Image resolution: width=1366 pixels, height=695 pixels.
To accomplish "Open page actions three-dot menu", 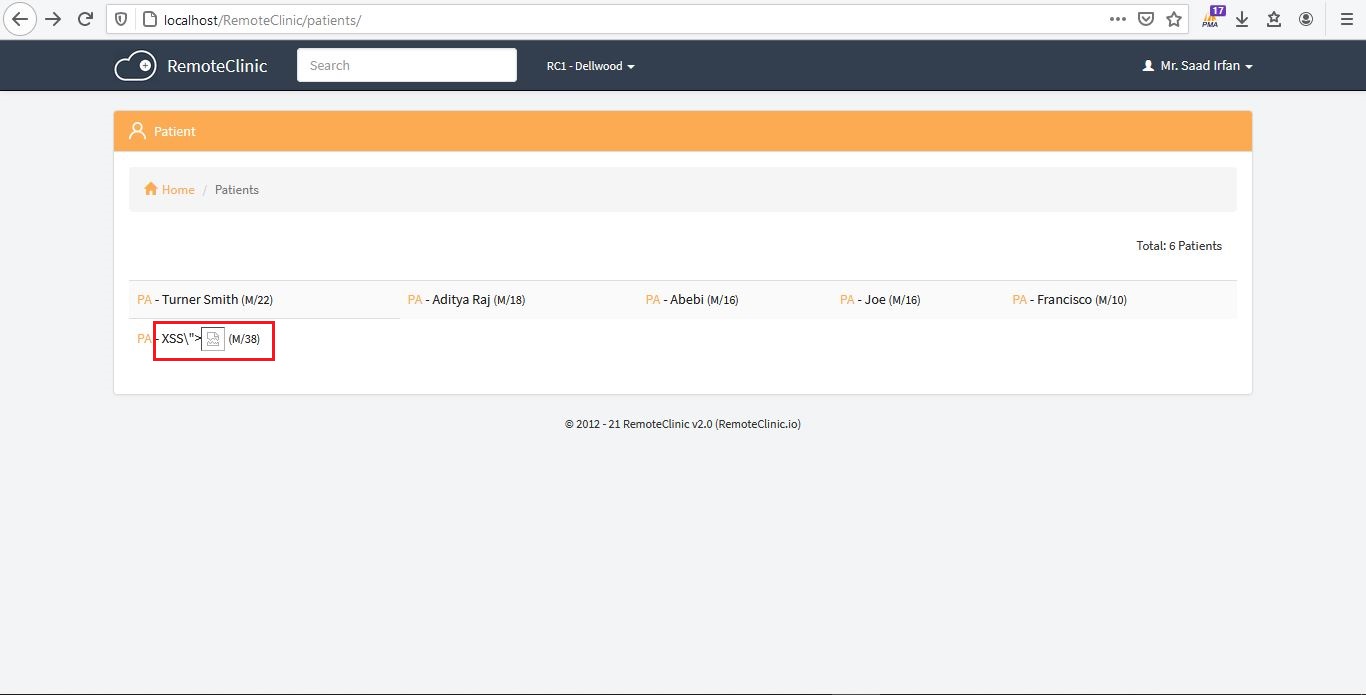I will (1118, 19).
